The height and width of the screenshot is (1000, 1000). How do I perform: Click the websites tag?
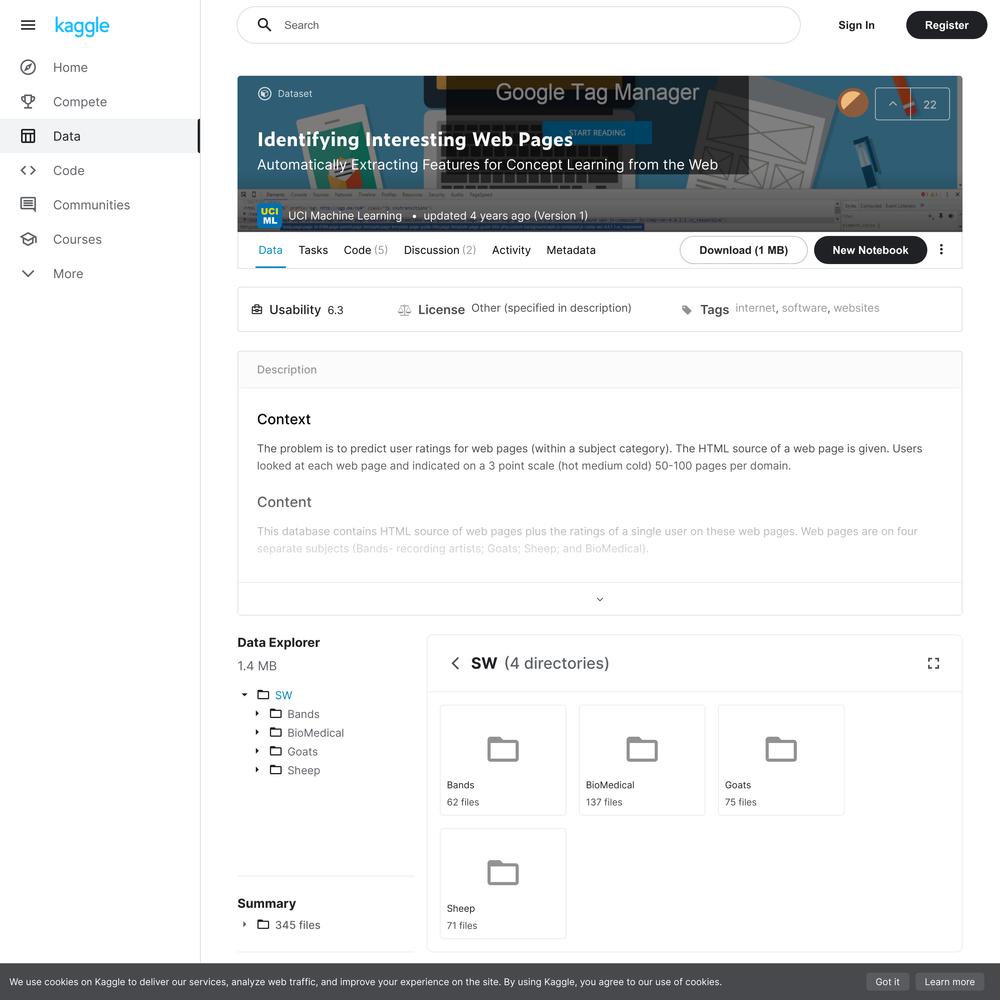pos(857,308)
